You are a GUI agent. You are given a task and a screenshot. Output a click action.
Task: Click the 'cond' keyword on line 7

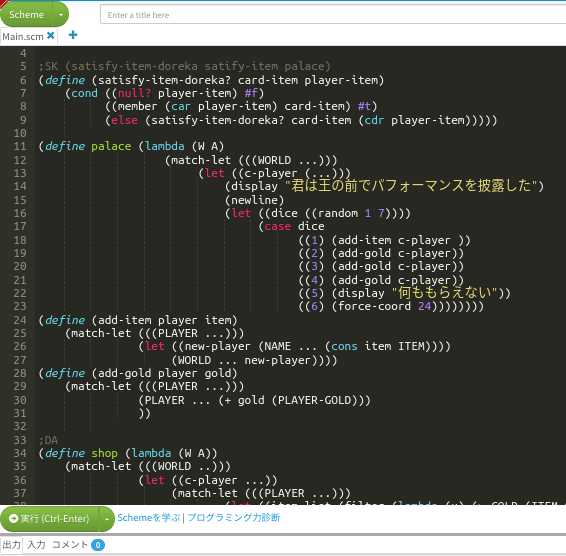(x=84, y=93)
